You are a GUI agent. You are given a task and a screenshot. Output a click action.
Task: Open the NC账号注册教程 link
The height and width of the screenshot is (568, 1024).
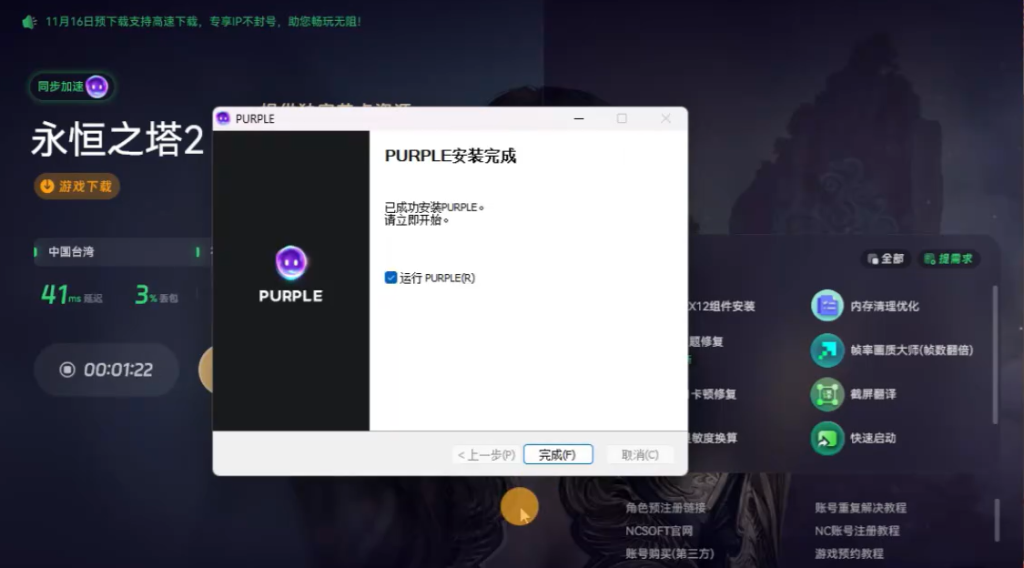pos(857,531)
